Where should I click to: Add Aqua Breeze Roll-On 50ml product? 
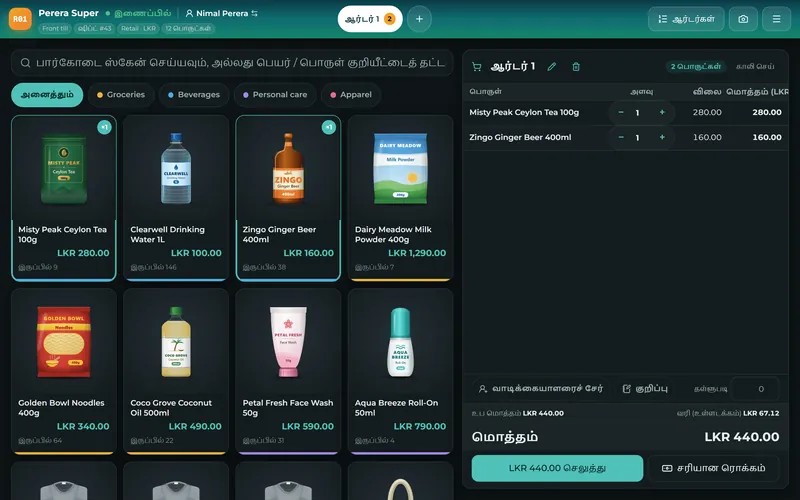pos(401,371)
